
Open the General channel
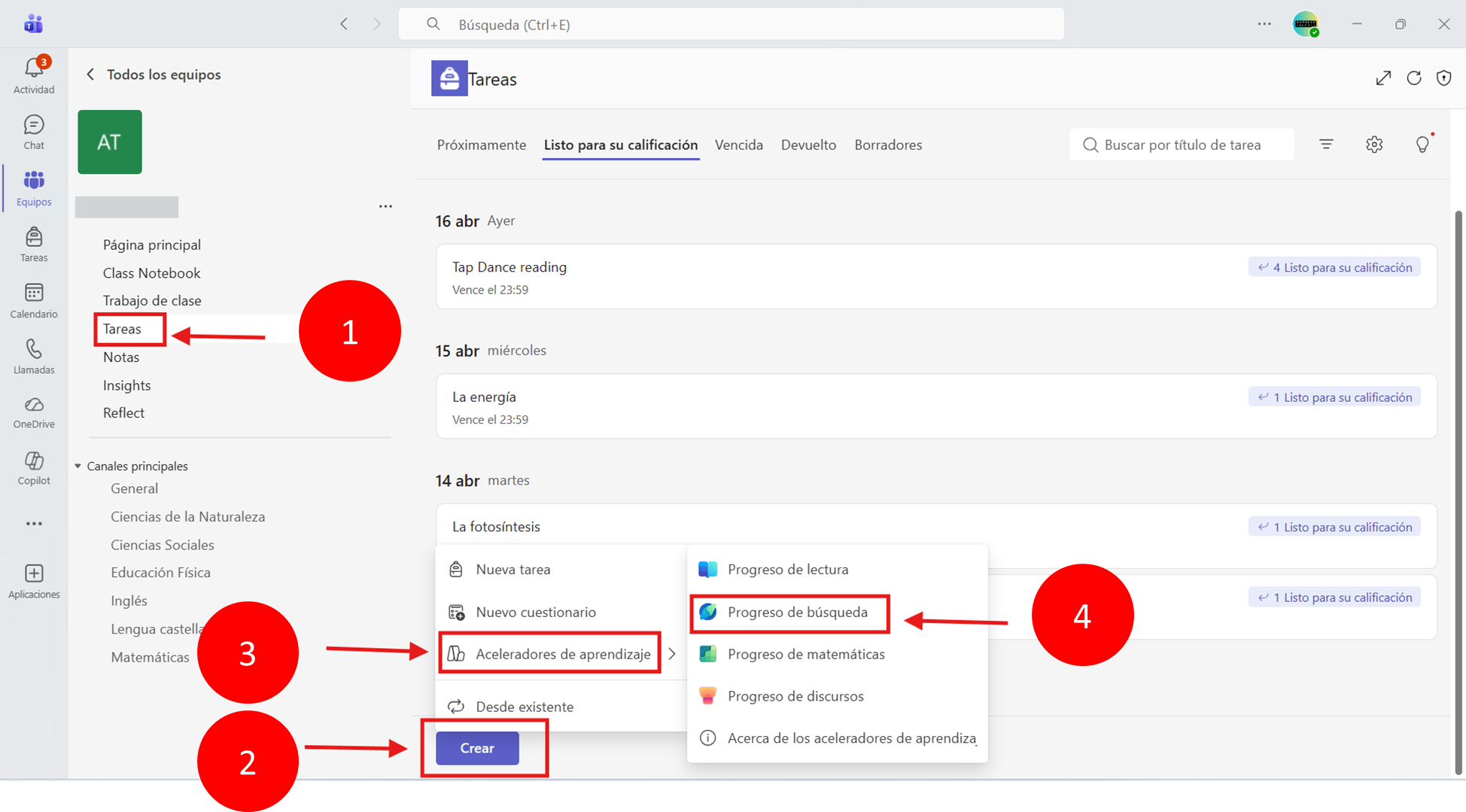135,488
